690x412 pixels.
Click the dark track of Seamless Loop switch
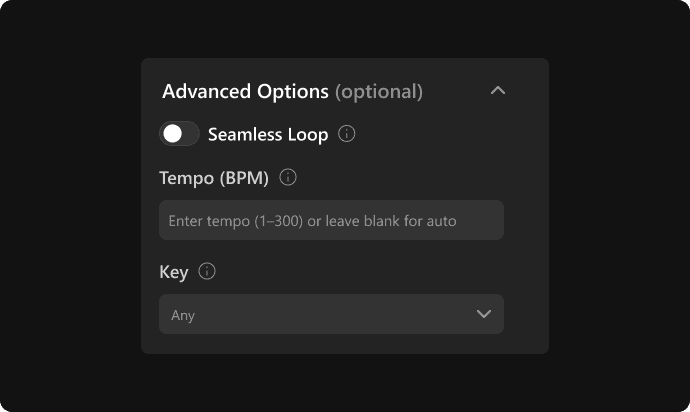click(x=191, y=133)
